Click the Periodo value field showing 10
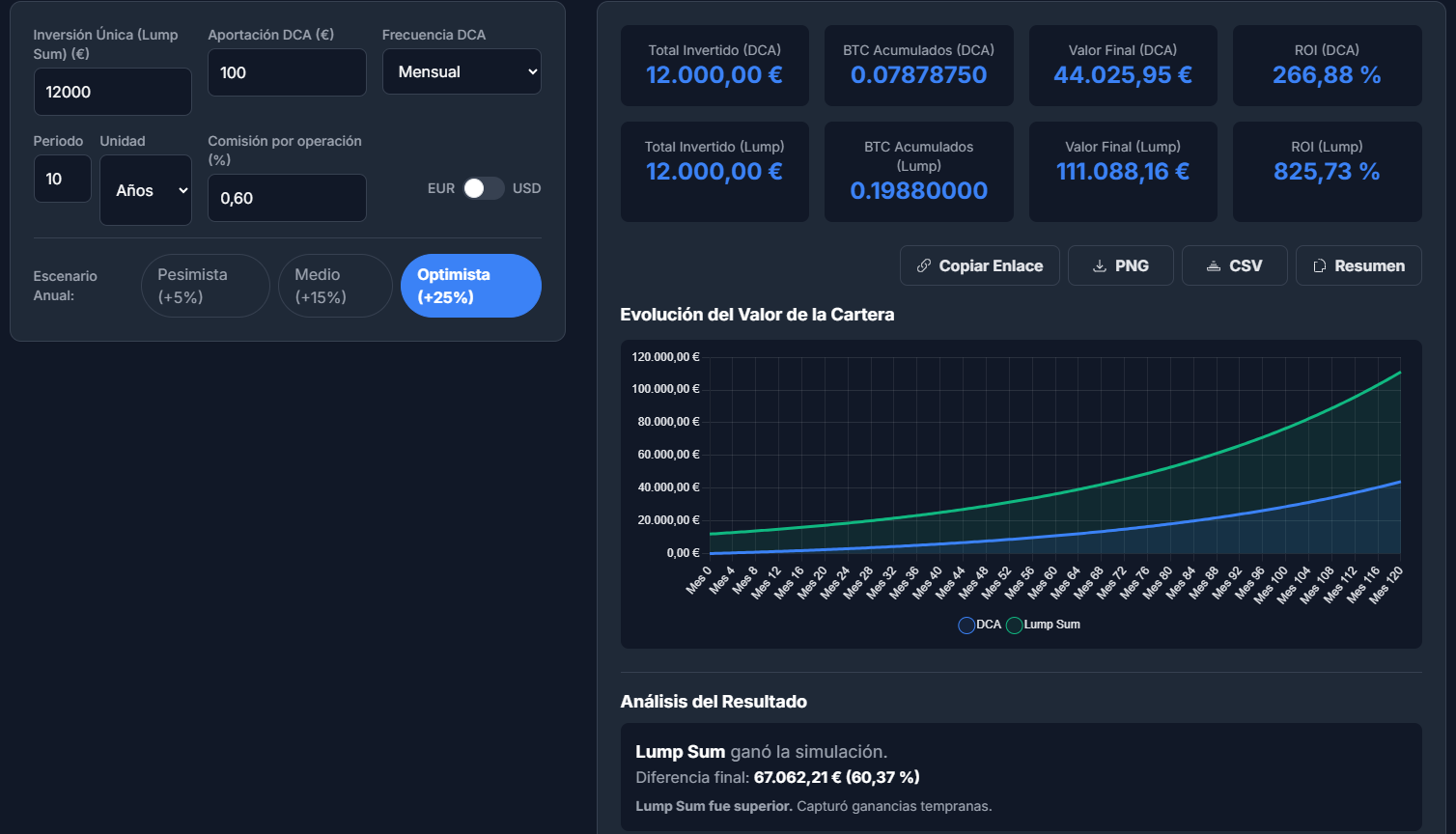The width and height of the screenshot is (1456, 834). coord(62,179)
